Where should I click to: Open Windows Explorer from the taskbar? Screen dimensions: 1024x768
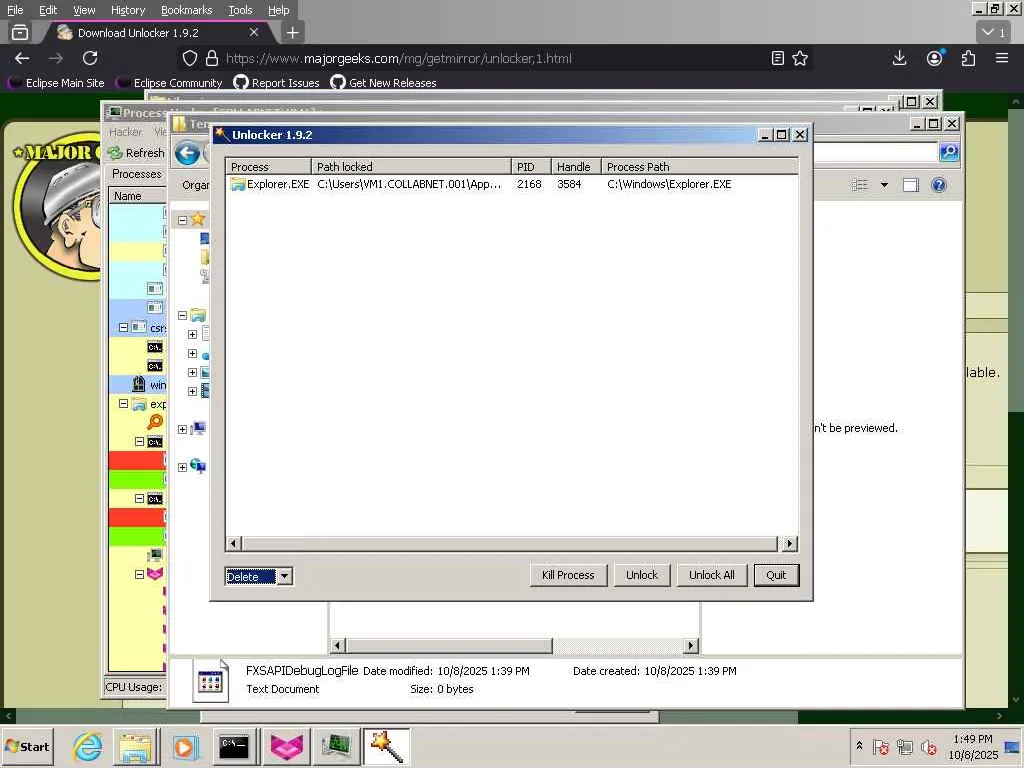point(135,746)
